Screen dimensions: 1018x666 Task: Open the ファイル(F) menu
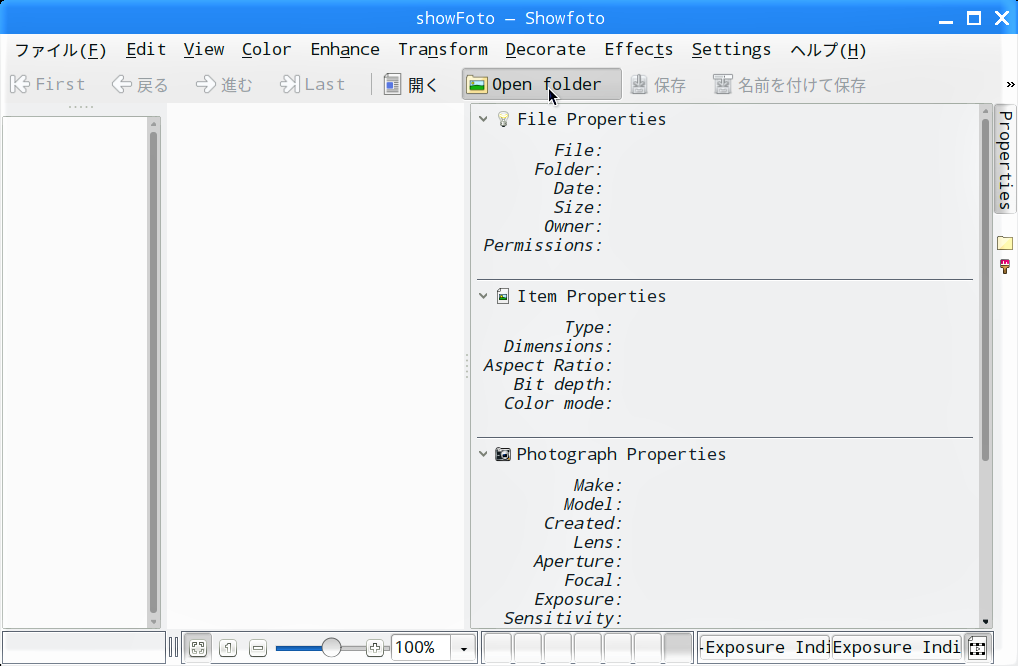click(60, 50)
